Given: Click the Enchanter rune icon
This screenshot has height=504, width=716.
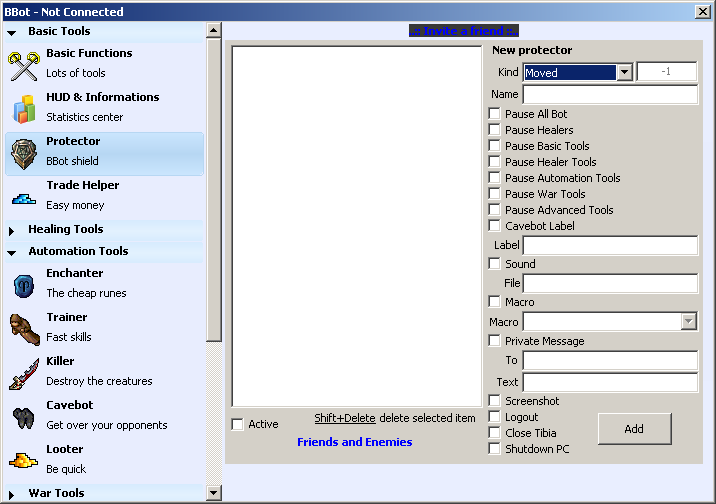Looking at the screenshot, I should click(24, 285).
